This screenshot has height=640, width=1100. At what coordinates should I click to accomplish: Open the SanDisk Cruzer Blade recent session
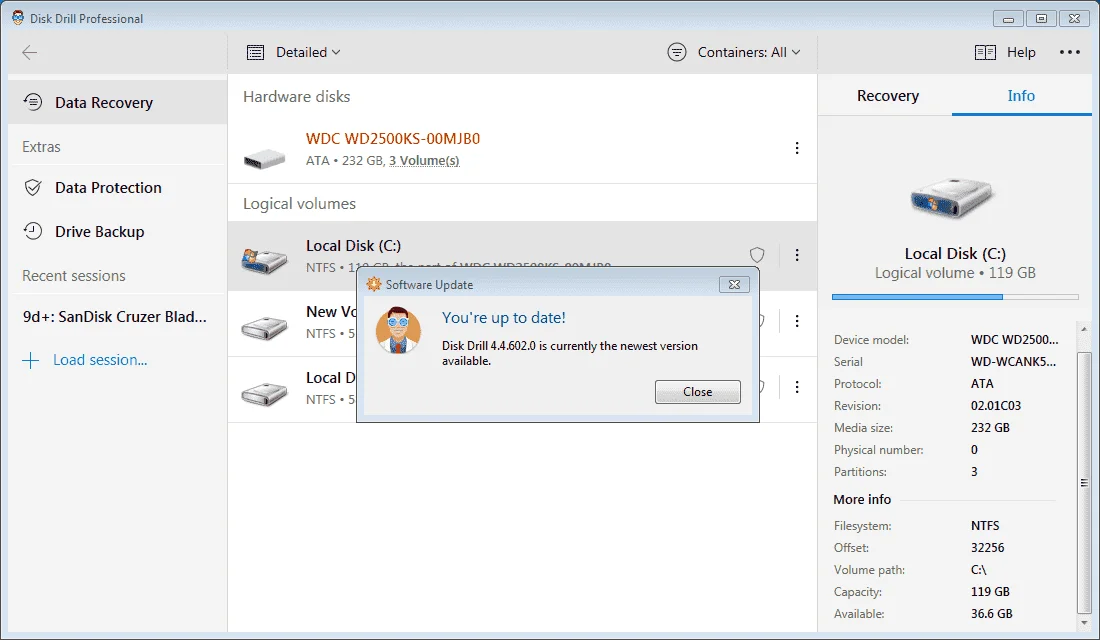115,316
